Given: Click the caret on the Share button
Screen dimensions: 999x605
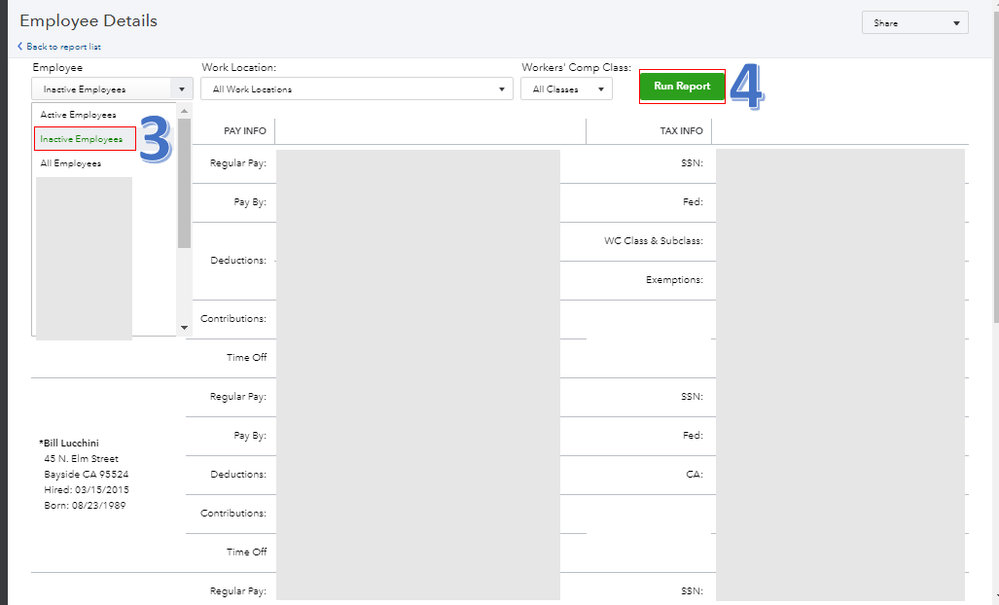Looking at the screenshot, I should pos(956,23).
